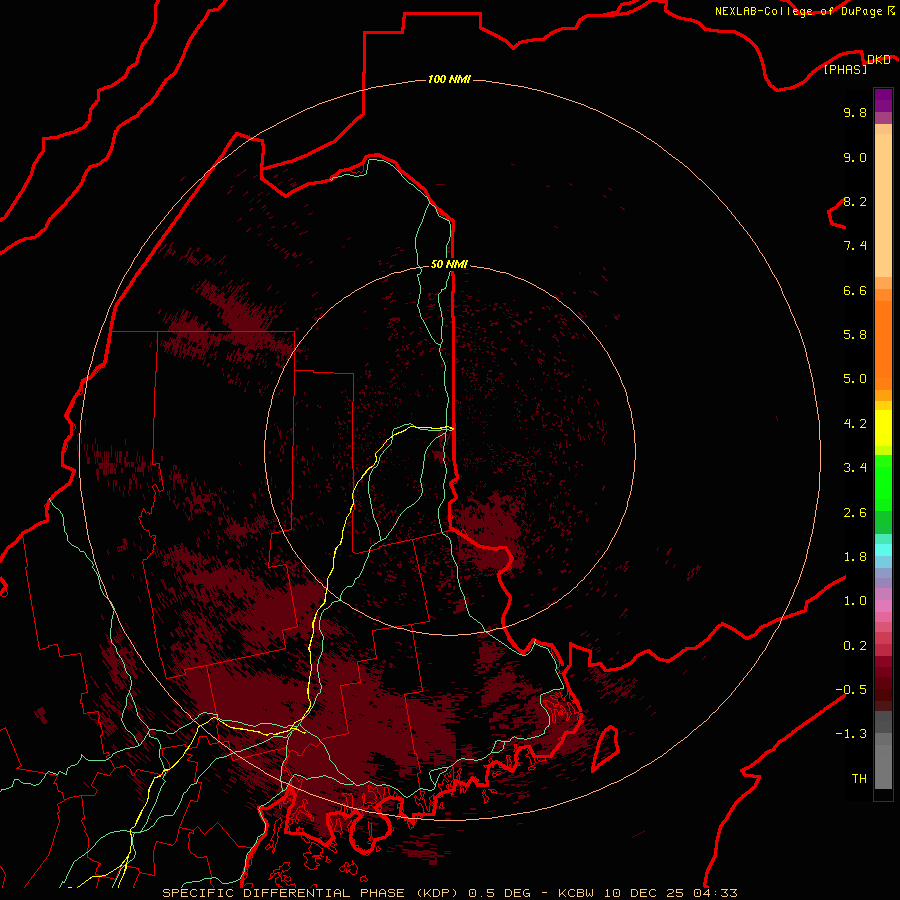Viewport: 900px width, 900px height.
Task: Click the 0.5 DEG elevation text in caption
Action: 500,893
